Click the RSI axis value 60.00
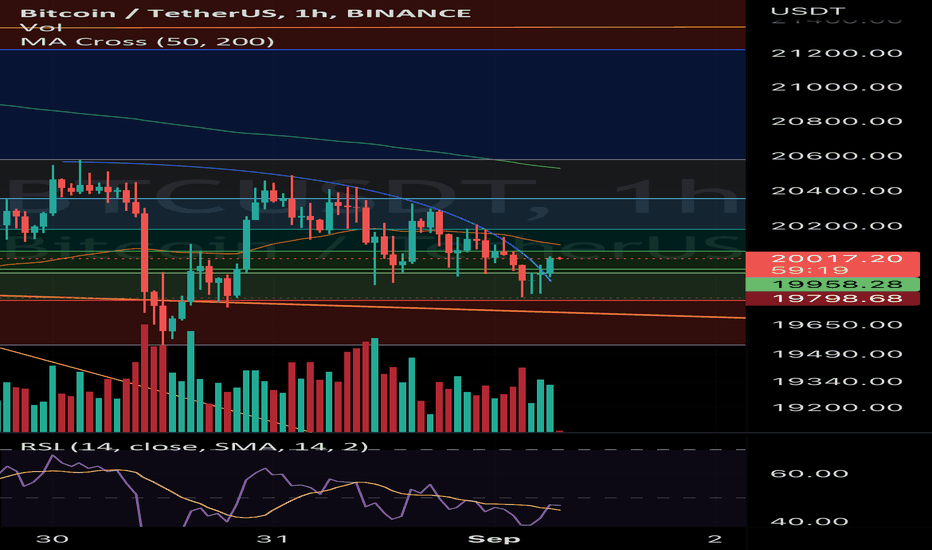 [x=809, y=473]
